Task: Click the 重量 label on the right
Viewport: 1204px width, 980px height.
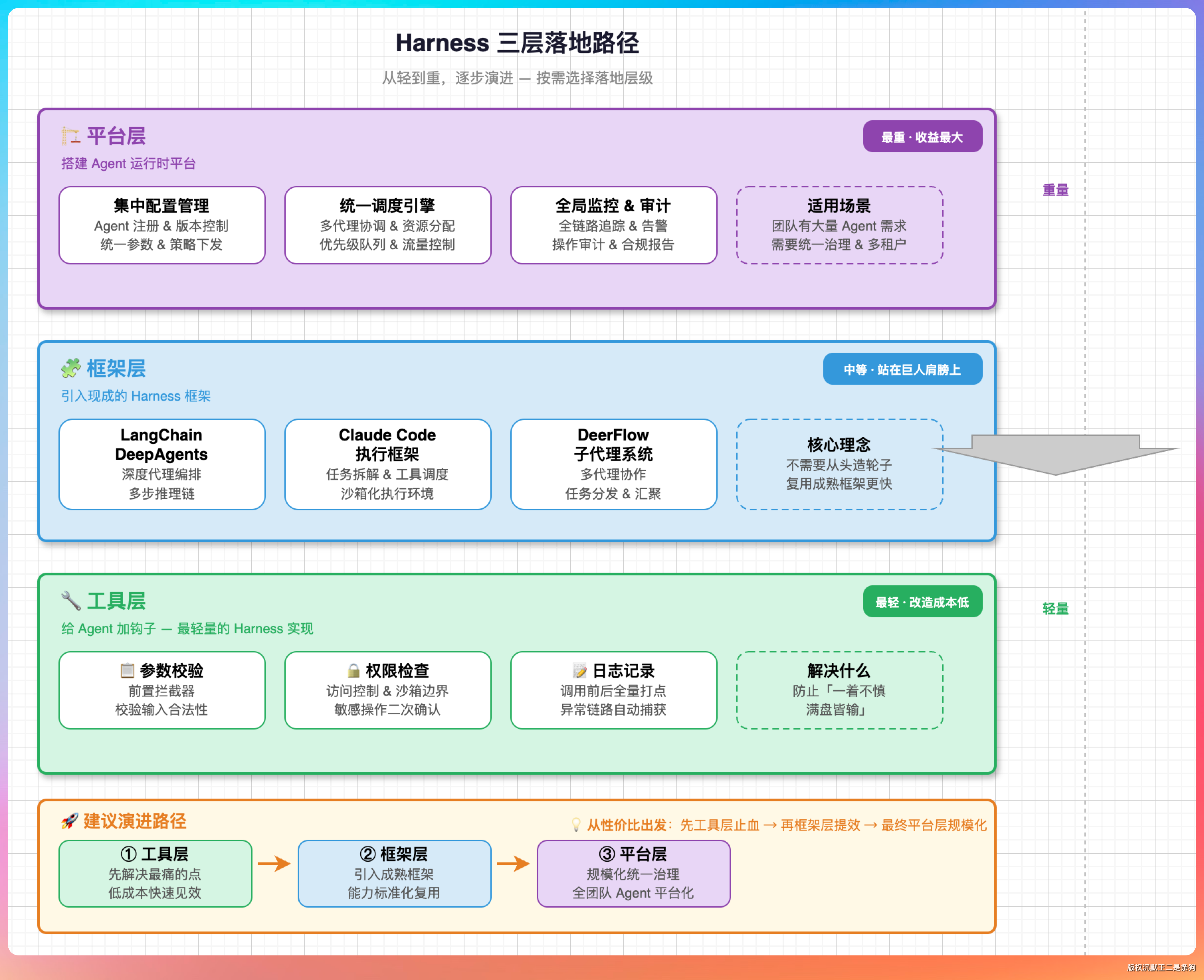Action: click(1055, 190)
